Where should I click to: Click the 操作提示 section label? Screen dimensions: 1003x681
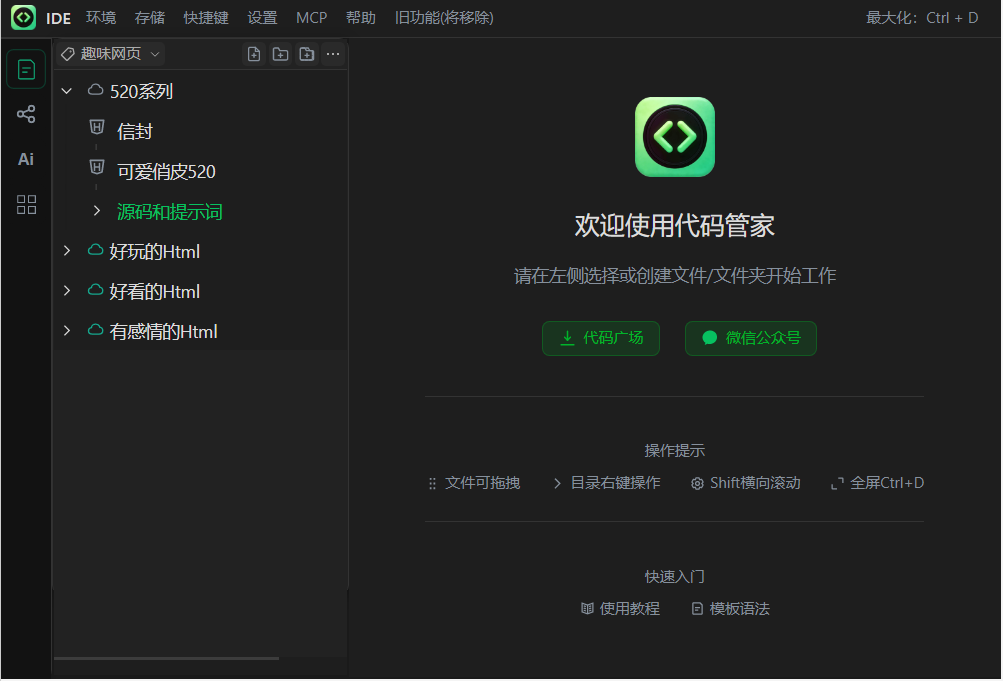674,451
